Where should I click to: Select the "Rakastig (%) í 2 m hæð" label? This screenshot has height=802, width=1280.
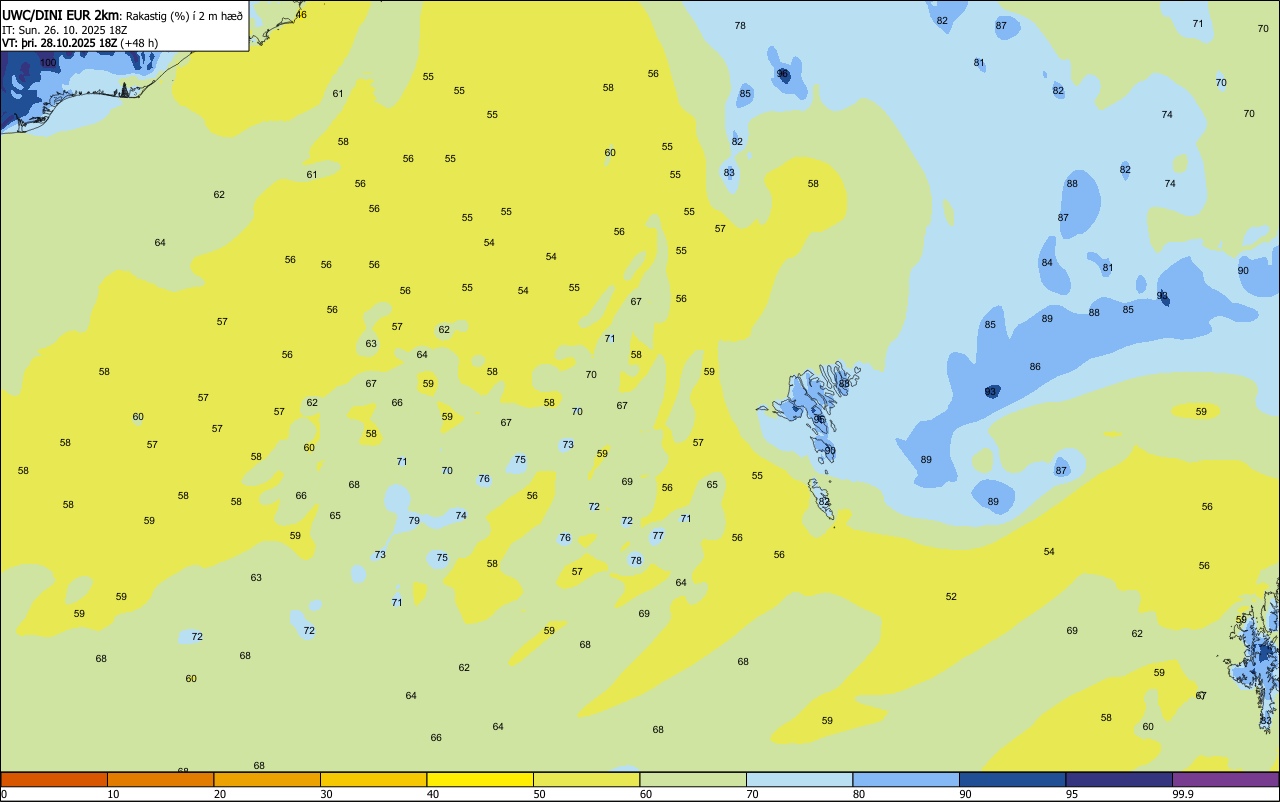pos(184,15)
